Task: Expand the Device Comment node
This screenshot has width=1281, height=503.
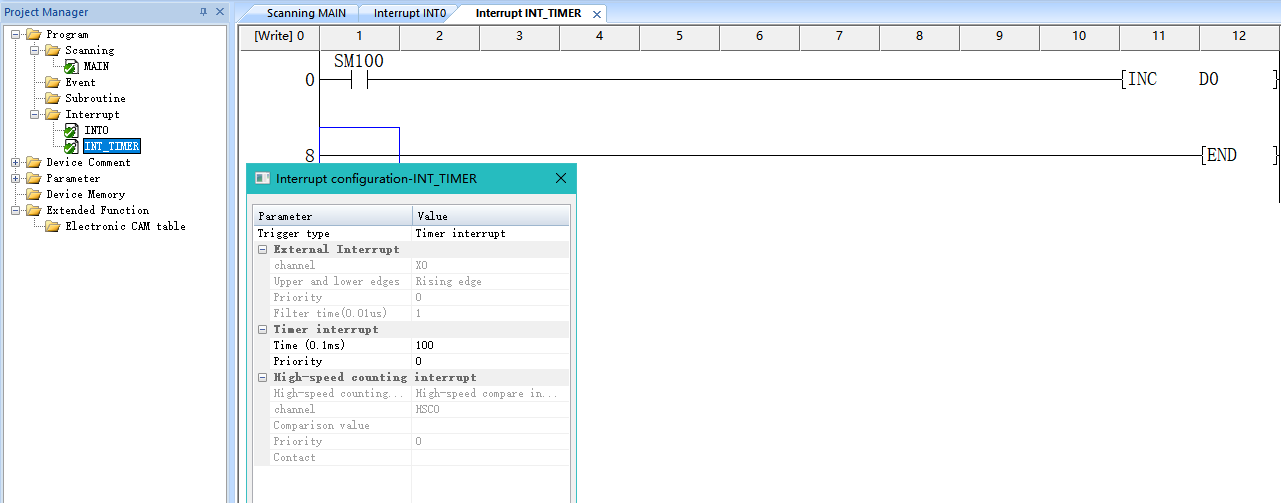Action: click(16, 162)
